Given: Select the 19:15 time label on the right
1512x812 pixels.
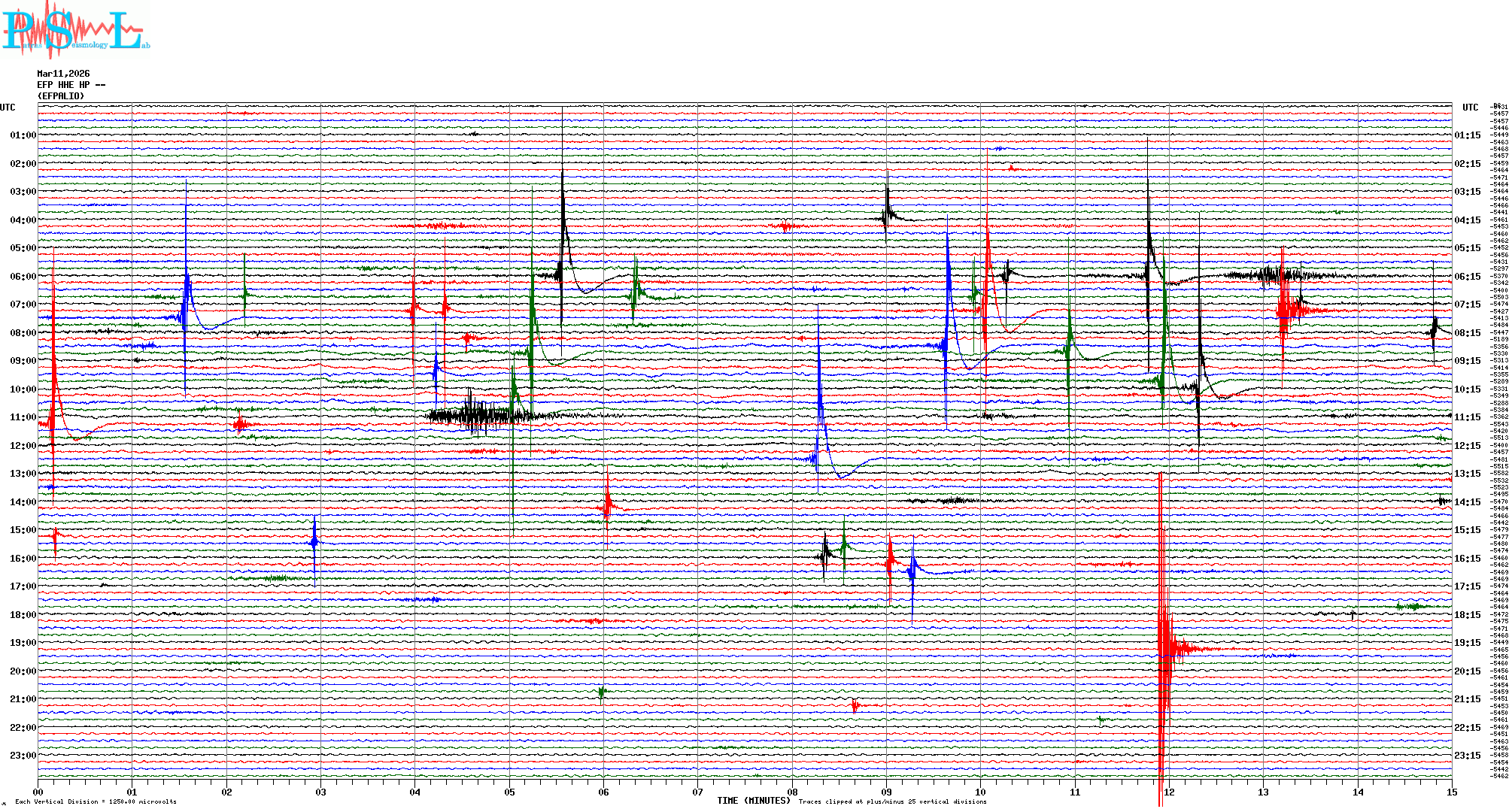Looking at the screenshot, I should 1467,643.
